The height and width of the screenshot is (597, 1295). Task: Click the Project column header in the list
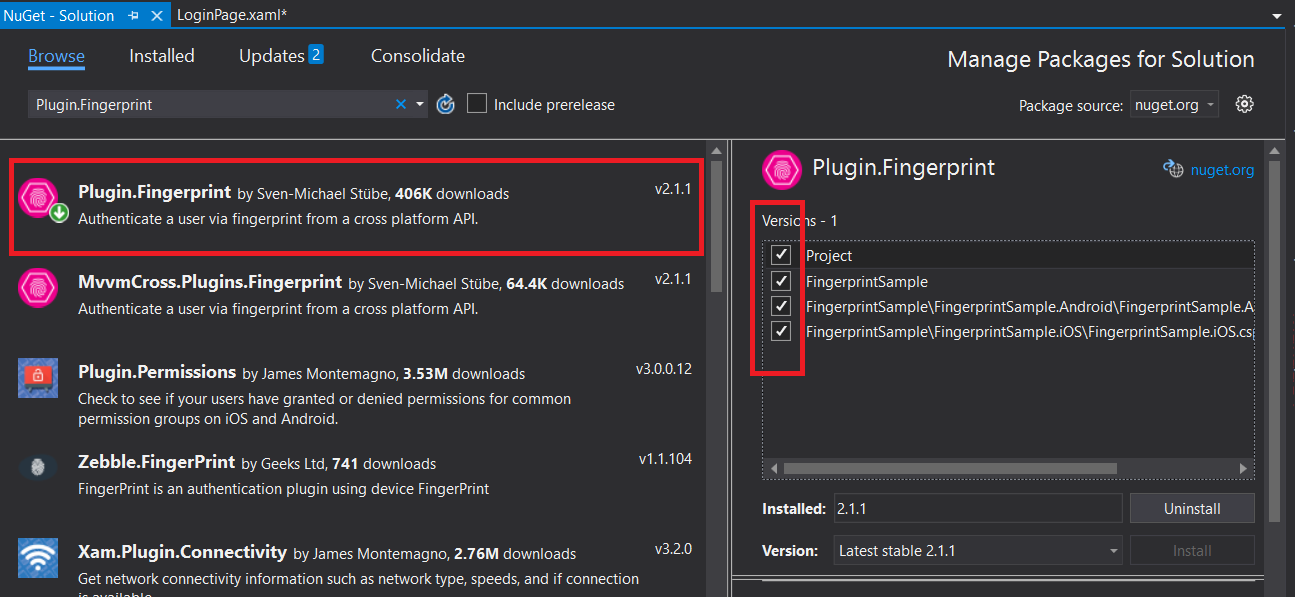829,256
